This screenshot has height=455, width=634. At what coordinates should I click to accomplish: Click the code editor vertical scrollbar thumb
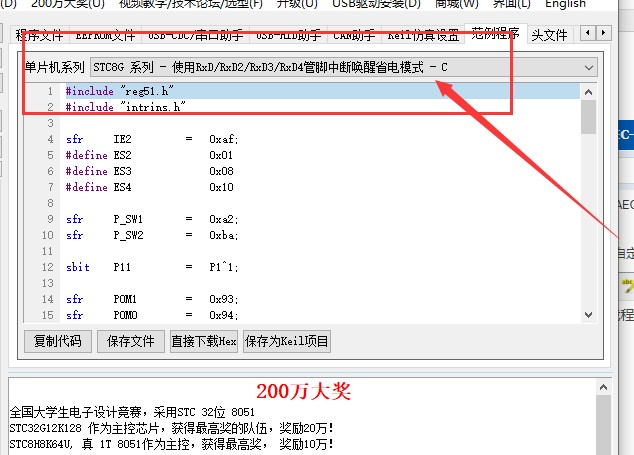click(588, 117)
